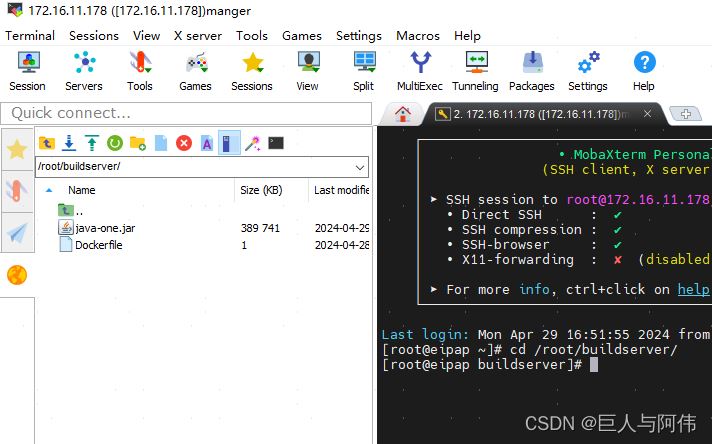
Task: Close the 172.16.11.178 session tab
Action: (x=648, y=113)
